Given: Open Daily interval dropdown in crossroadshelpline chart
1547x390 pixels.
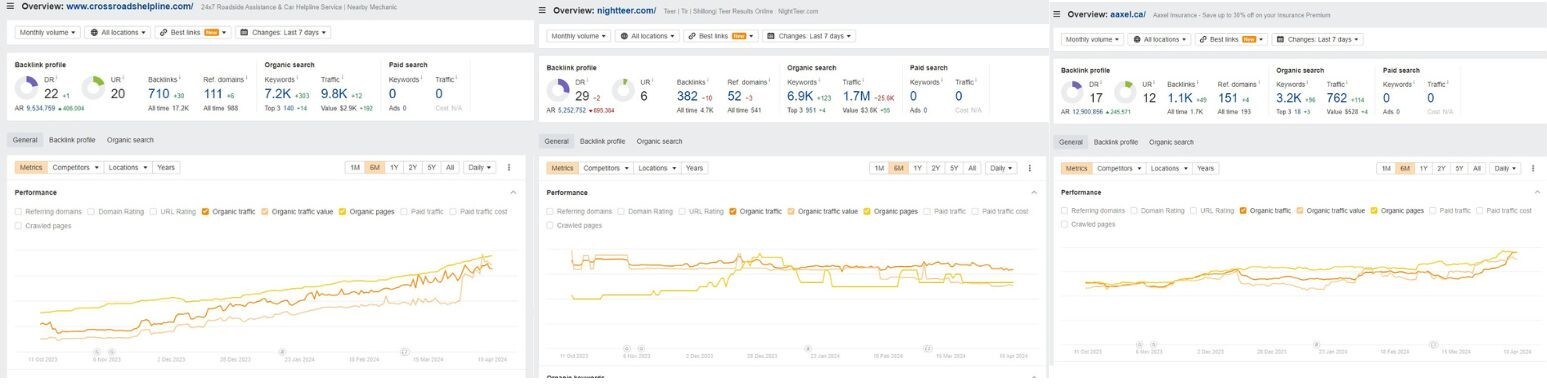Looking at the screenshot, I should 479,168.
